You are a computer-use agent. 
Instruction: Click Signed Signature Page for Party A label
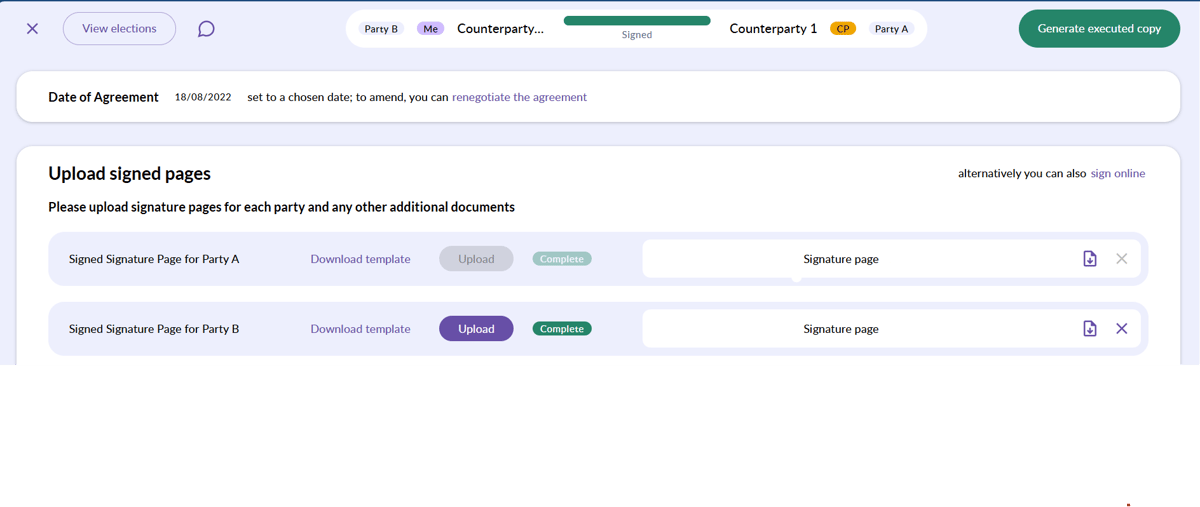coord(154,259)
